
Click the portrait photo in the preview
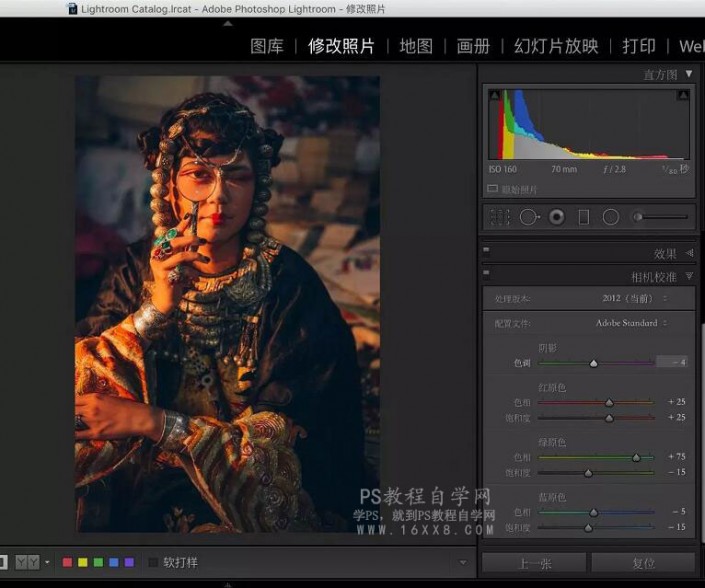click(227, 304)
